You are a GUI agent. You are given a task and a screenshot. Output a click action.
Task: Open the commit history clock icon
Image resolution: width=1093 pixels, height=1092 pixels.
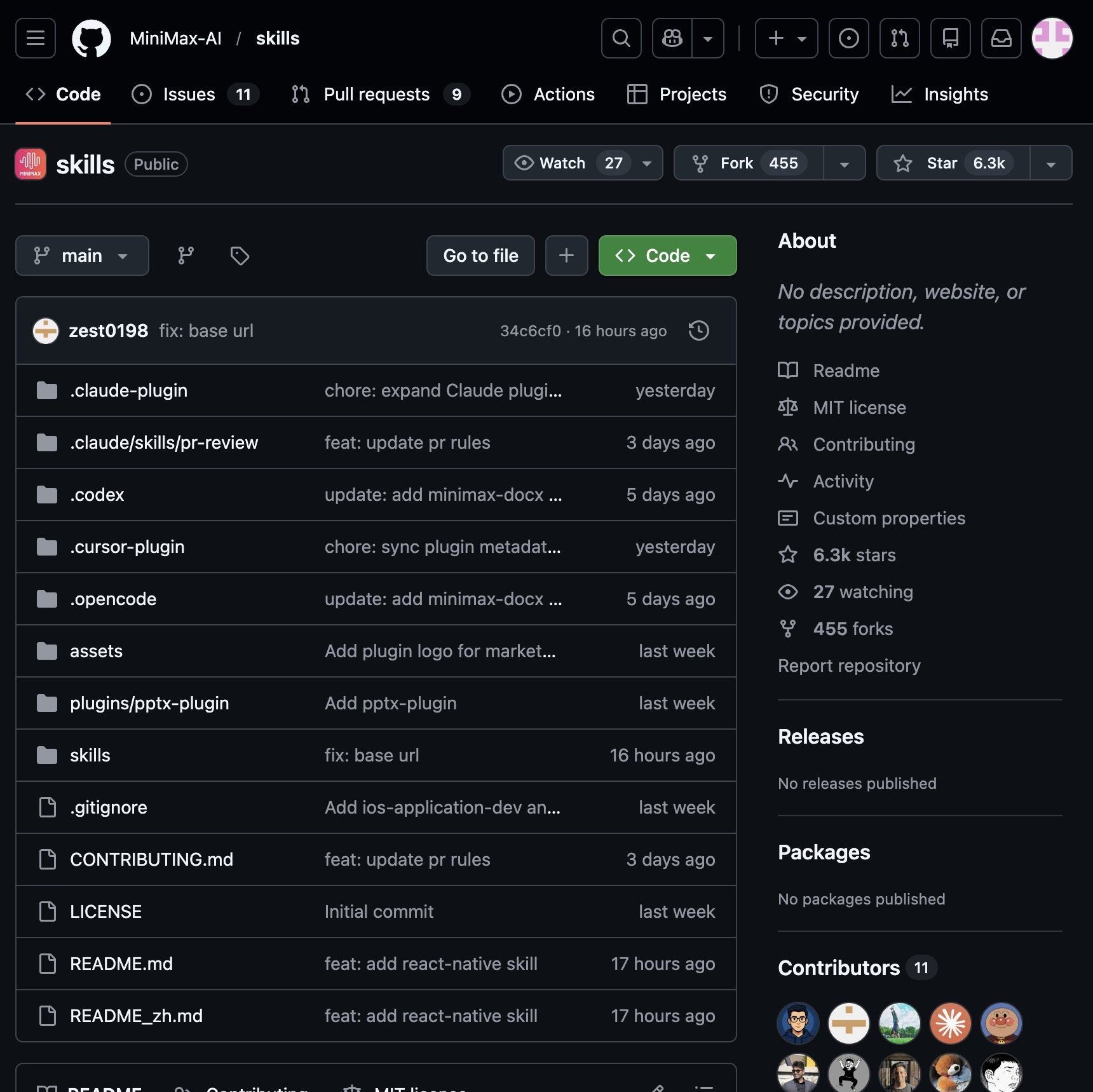pyautogui.click(x=698, y=331)
